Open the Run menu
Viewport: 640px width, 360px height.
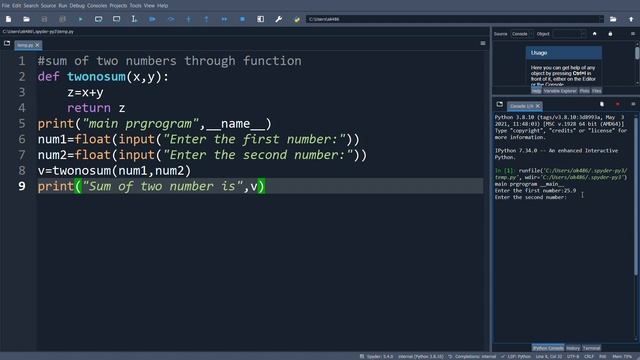(62, 6)
